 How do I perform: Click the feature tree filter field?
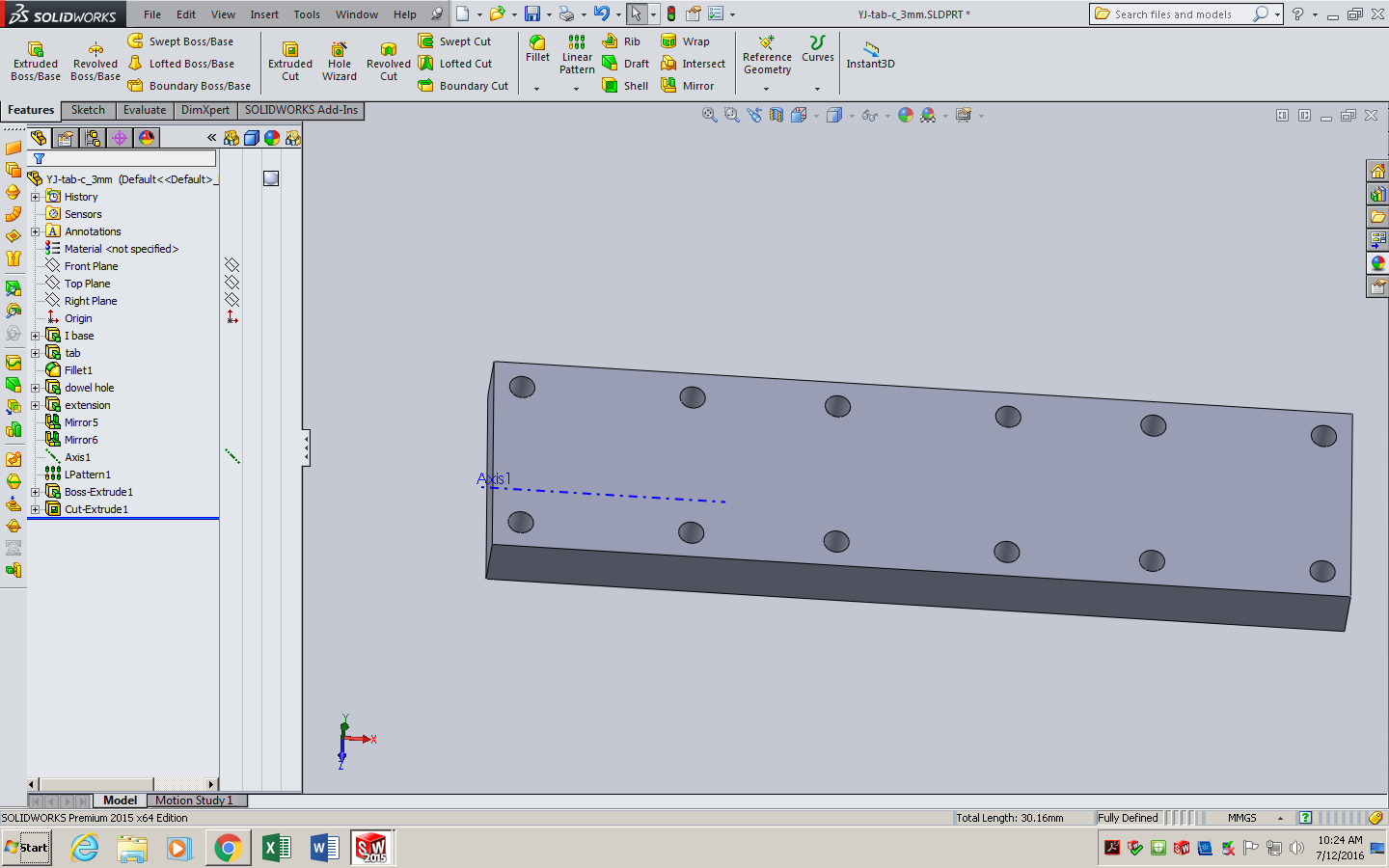point(122,158)
